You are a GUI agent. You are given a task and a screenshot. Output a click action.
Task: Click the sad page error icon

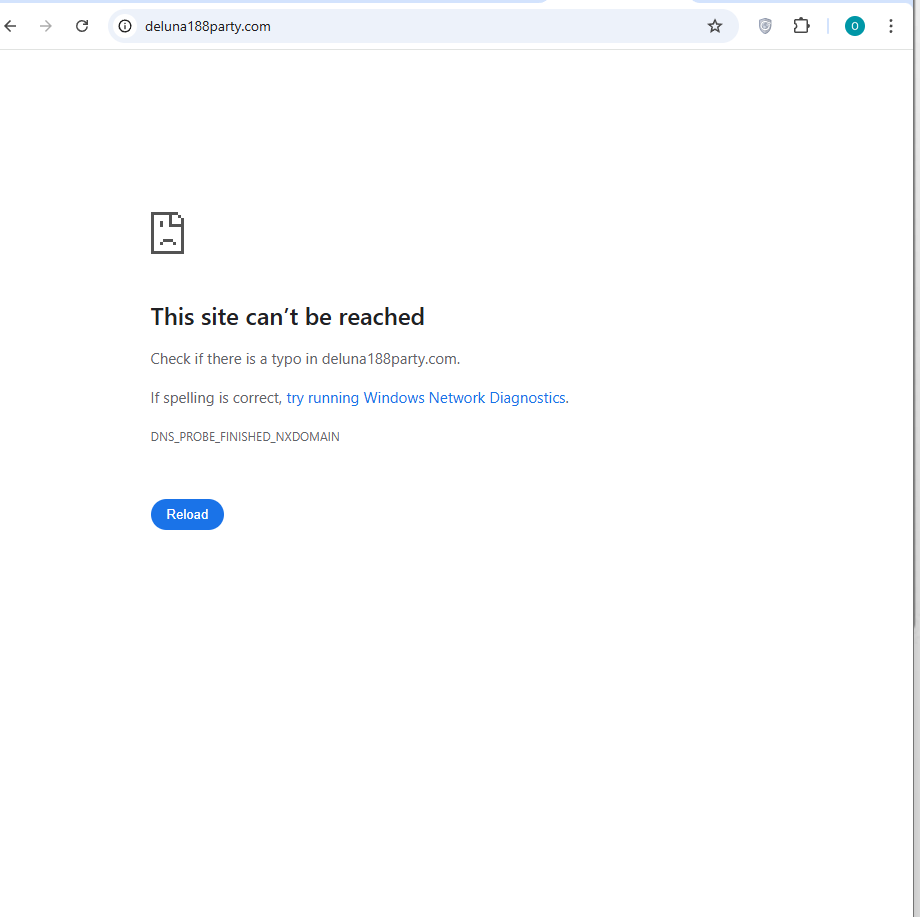tap(167, 233)
